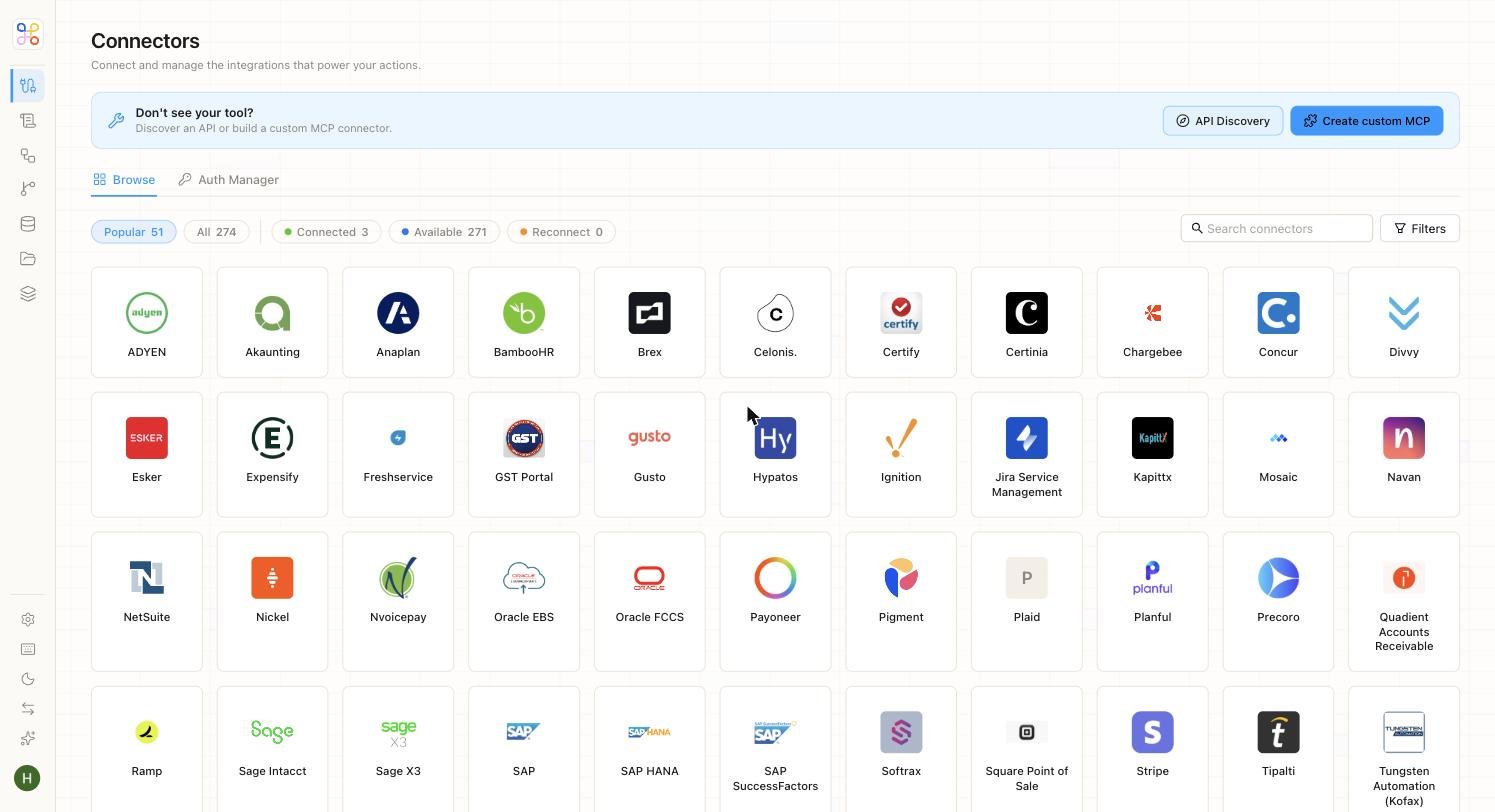
Task: Click the Square Point of Sale connector
Action: [x=1027, y=749]
